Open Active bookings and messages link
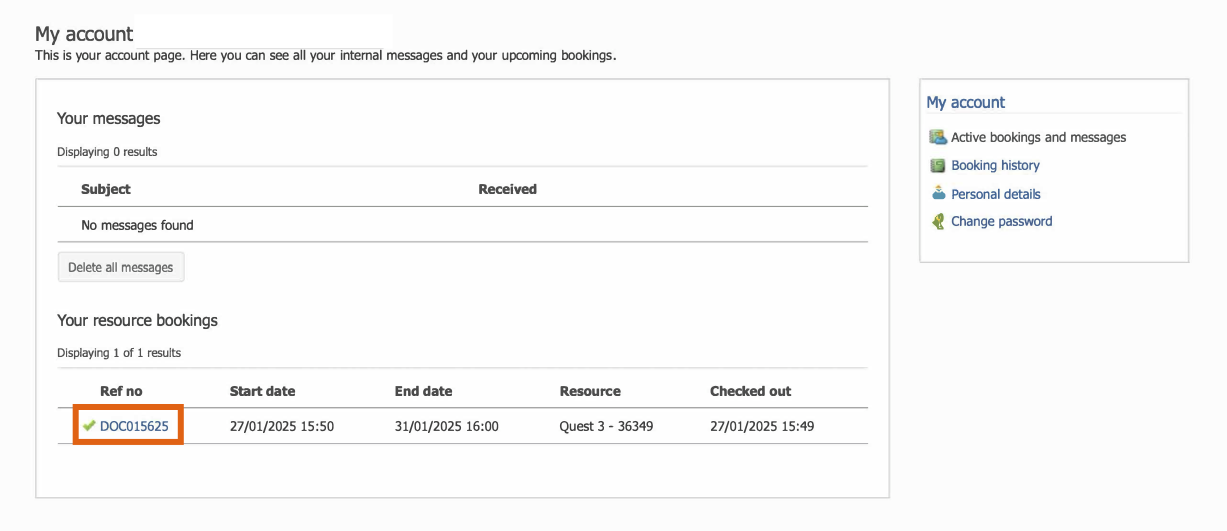This screenshot has height=531, width=1227. 1038,137
